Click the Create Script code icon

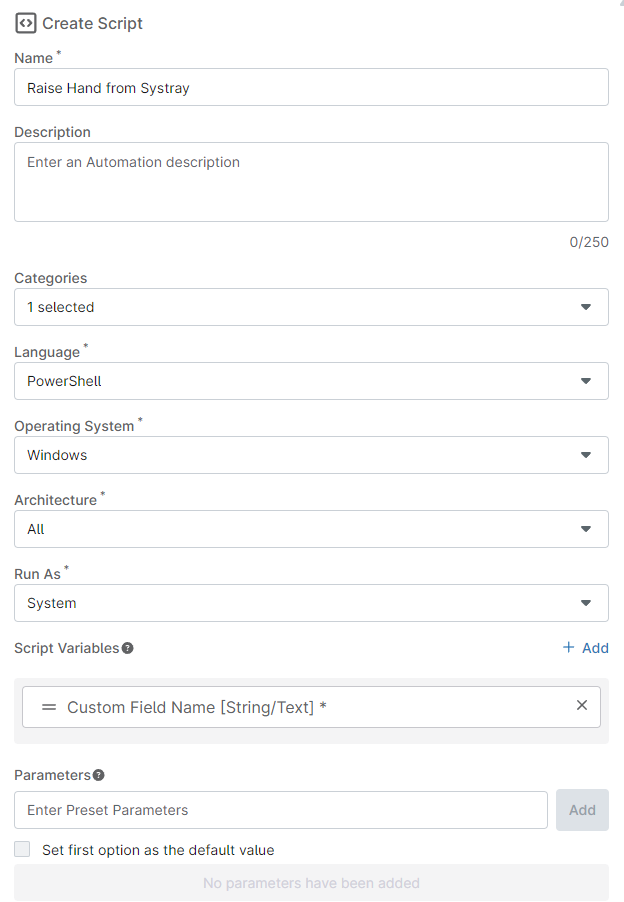coord(26,23)
